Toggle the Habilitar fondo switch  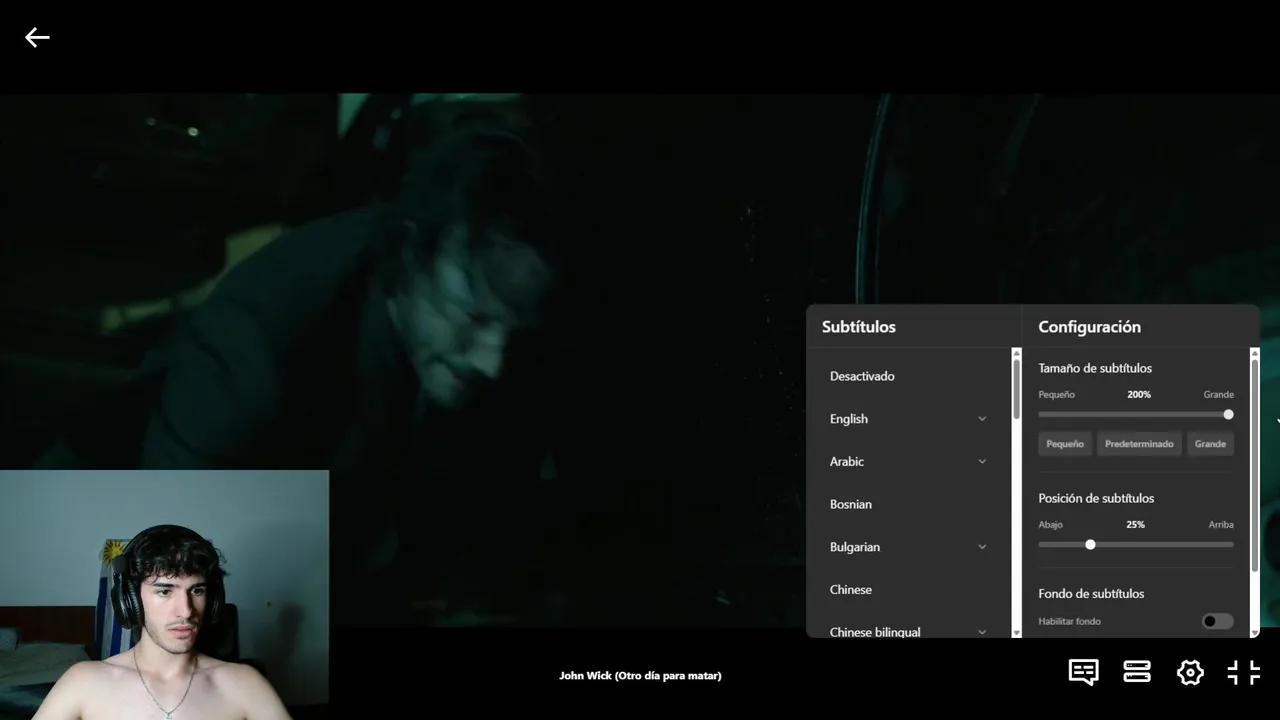1217,621
